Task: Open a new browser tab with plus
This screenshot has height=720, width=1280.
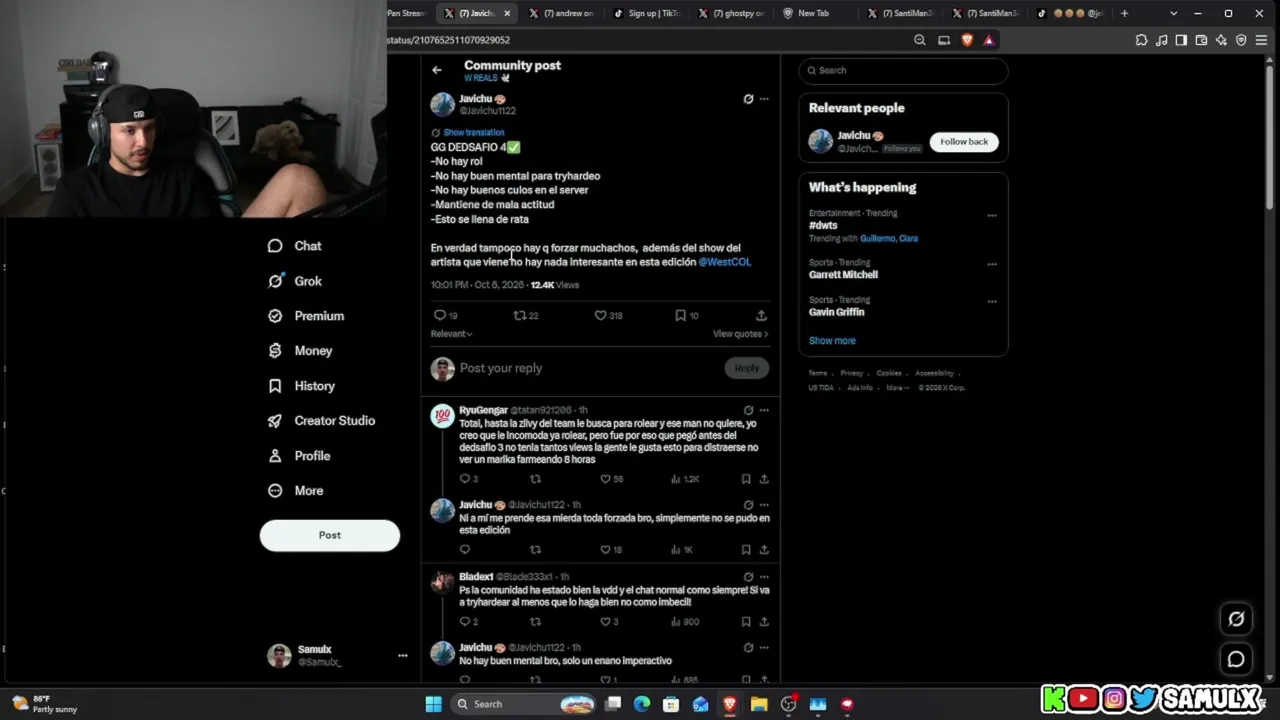Action: tap(1124, 13)
